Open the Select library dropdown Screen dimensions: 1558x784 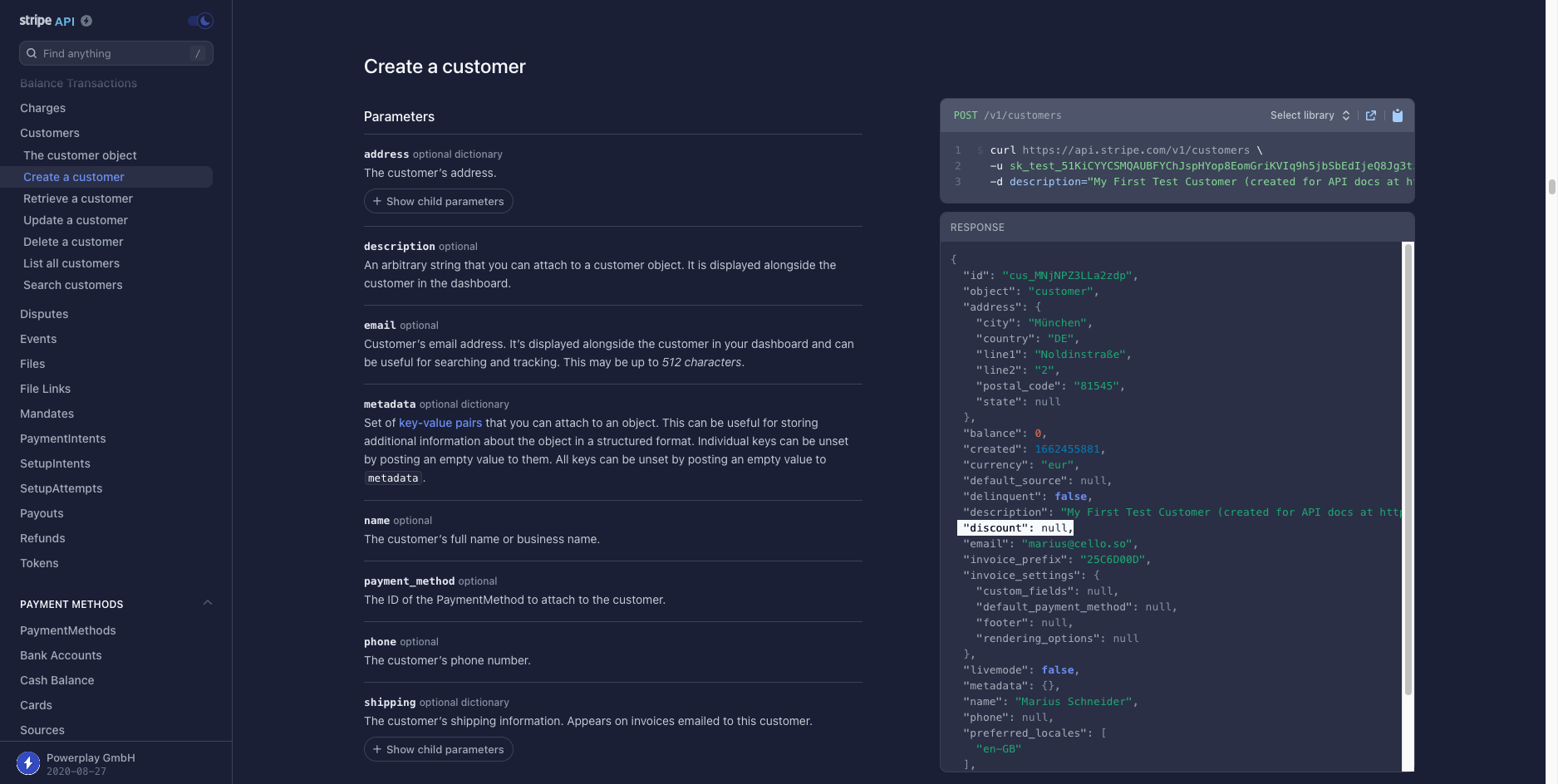point(1310,115)
